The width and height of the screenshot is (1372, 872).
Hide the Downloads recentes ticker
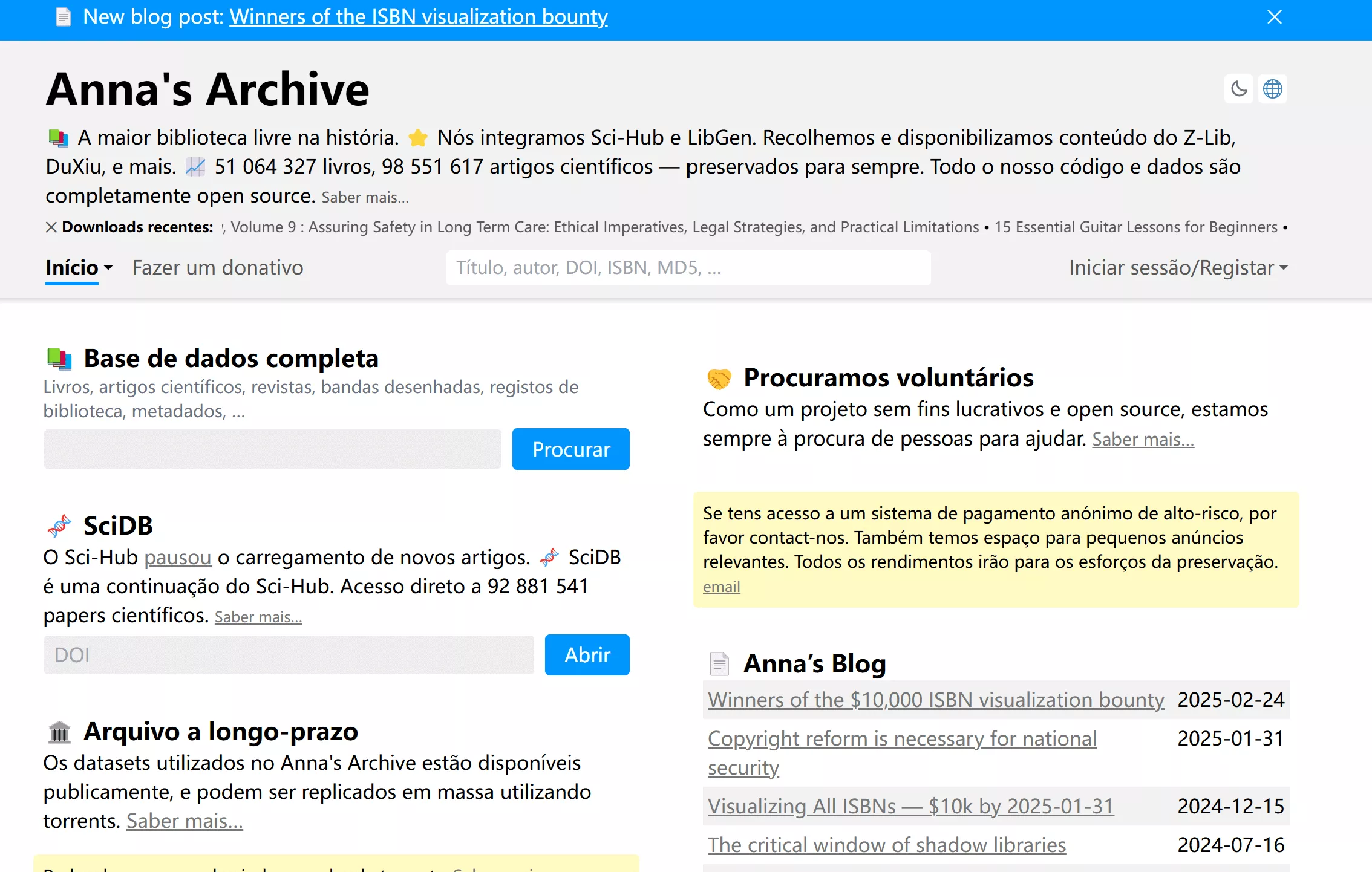coord(51,227)
